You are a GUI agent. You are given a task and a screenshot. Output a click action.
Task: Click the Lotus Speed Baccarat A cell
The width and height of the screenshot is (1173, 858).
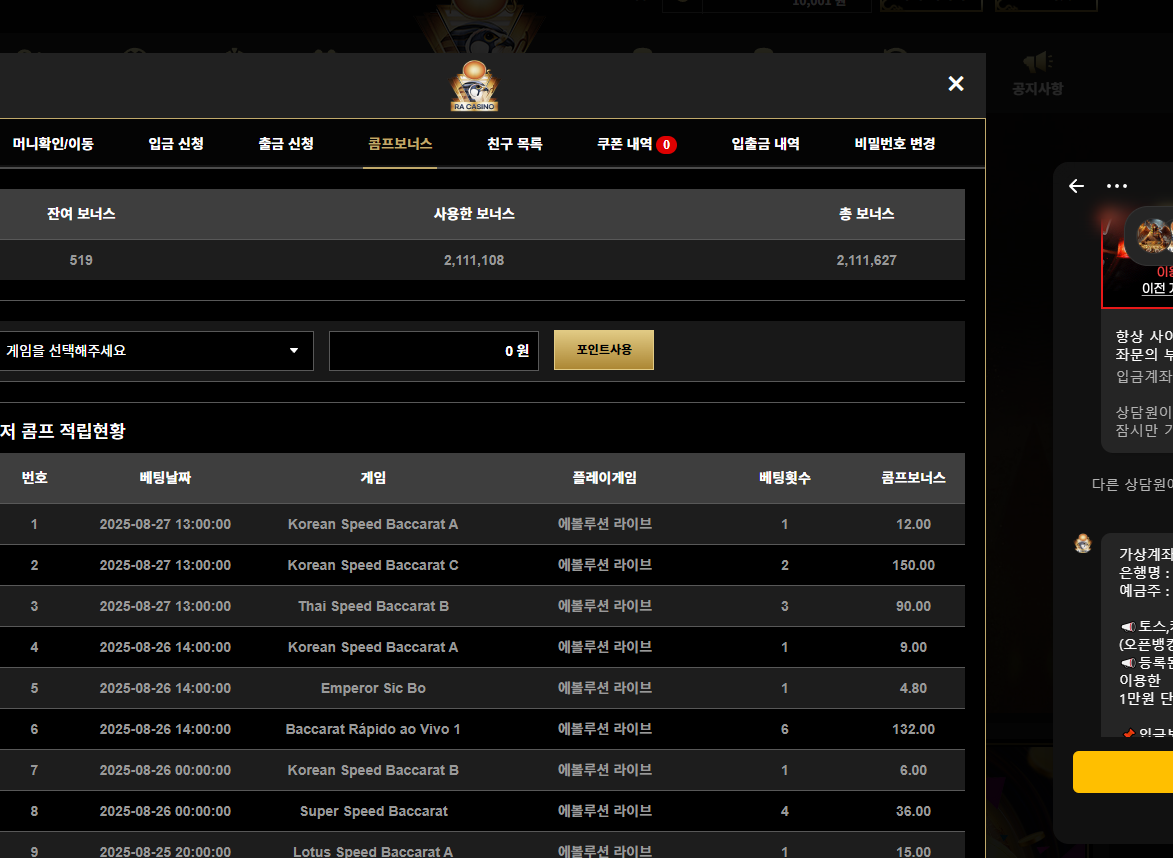373,851
